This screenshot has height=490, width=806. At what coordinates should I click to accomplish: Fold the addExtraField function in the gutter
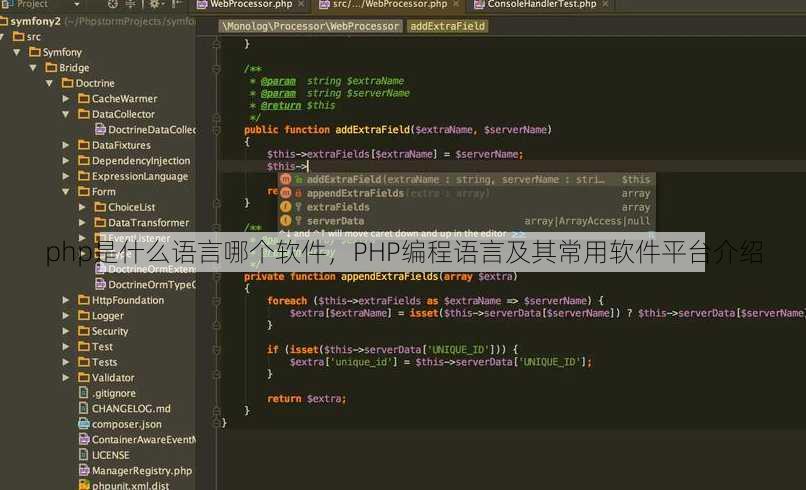(x=216, y=131)
